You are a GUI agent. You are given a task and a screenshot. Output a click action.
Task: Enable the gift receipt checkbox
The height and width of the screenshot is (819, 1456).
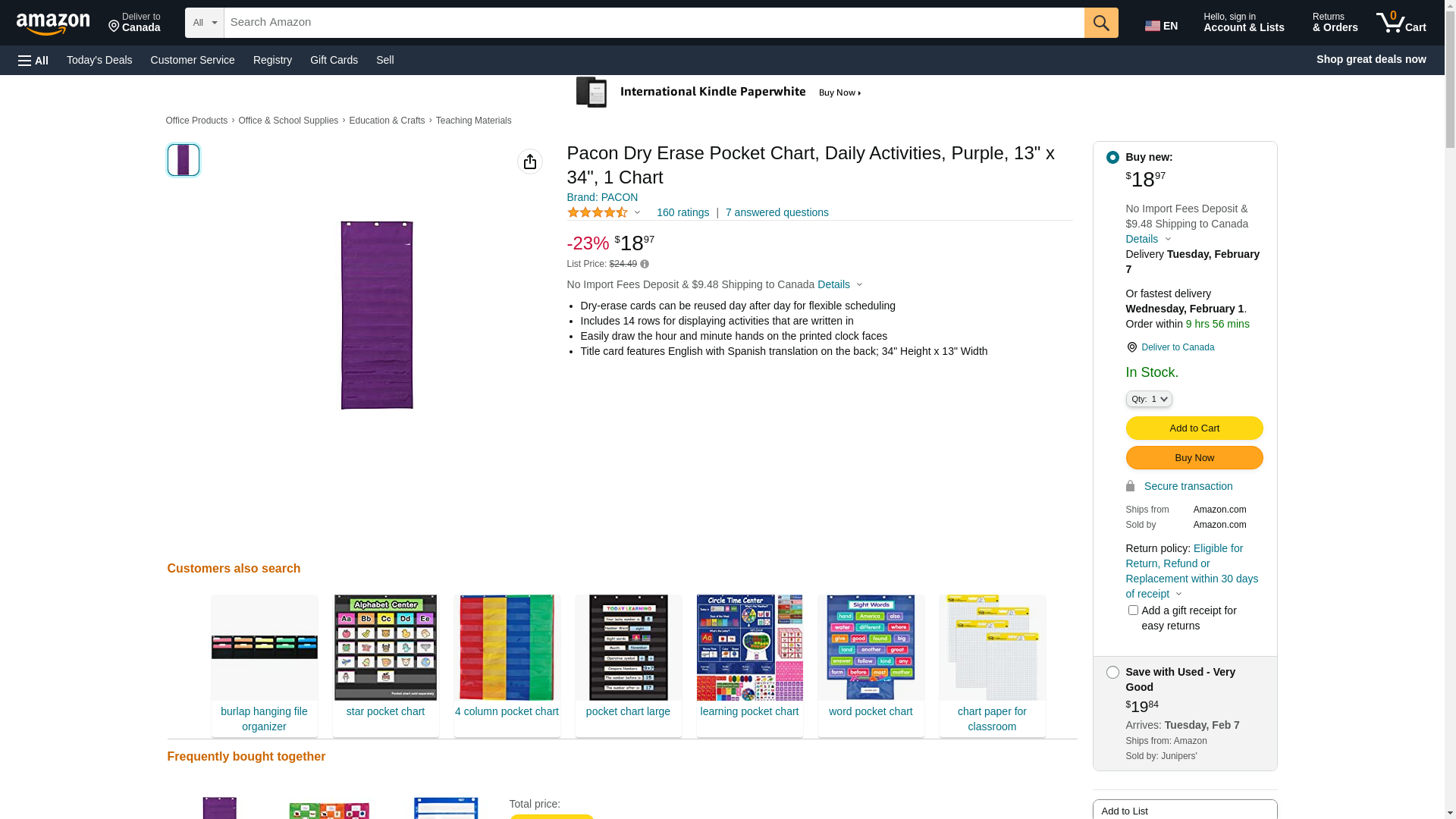coord(1133,610)
